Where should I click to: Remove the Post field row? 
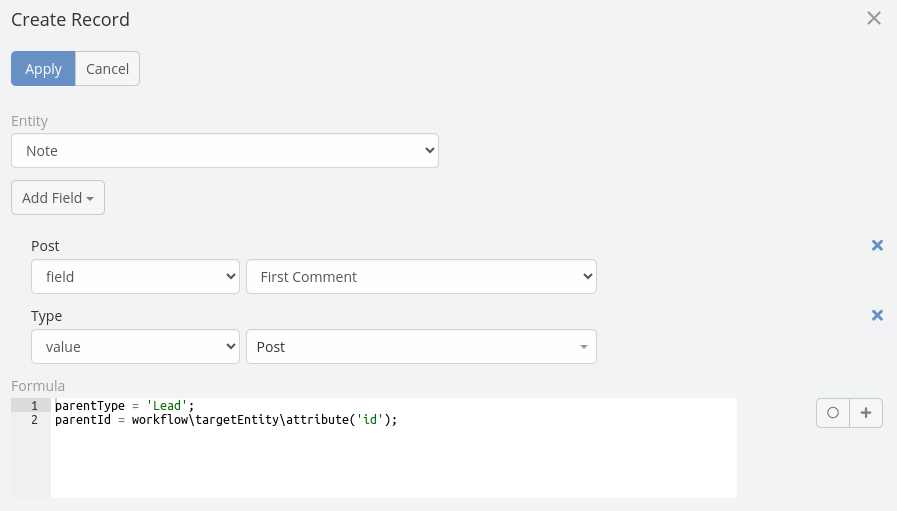pos(877,245)
